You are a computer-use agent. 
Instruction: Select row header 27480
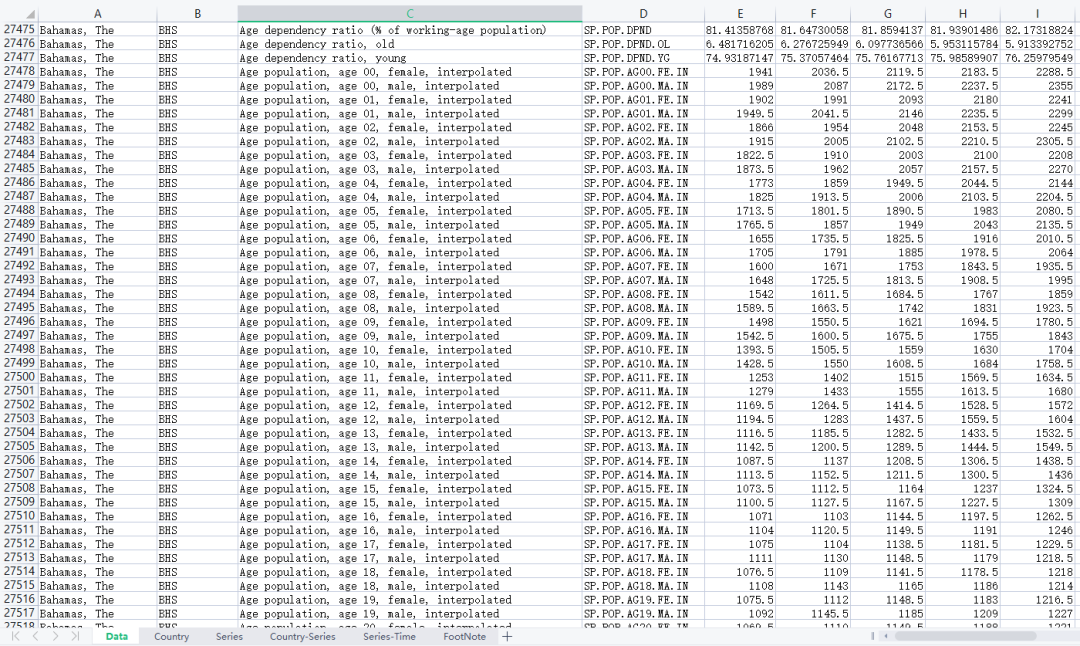pos(19,99)
